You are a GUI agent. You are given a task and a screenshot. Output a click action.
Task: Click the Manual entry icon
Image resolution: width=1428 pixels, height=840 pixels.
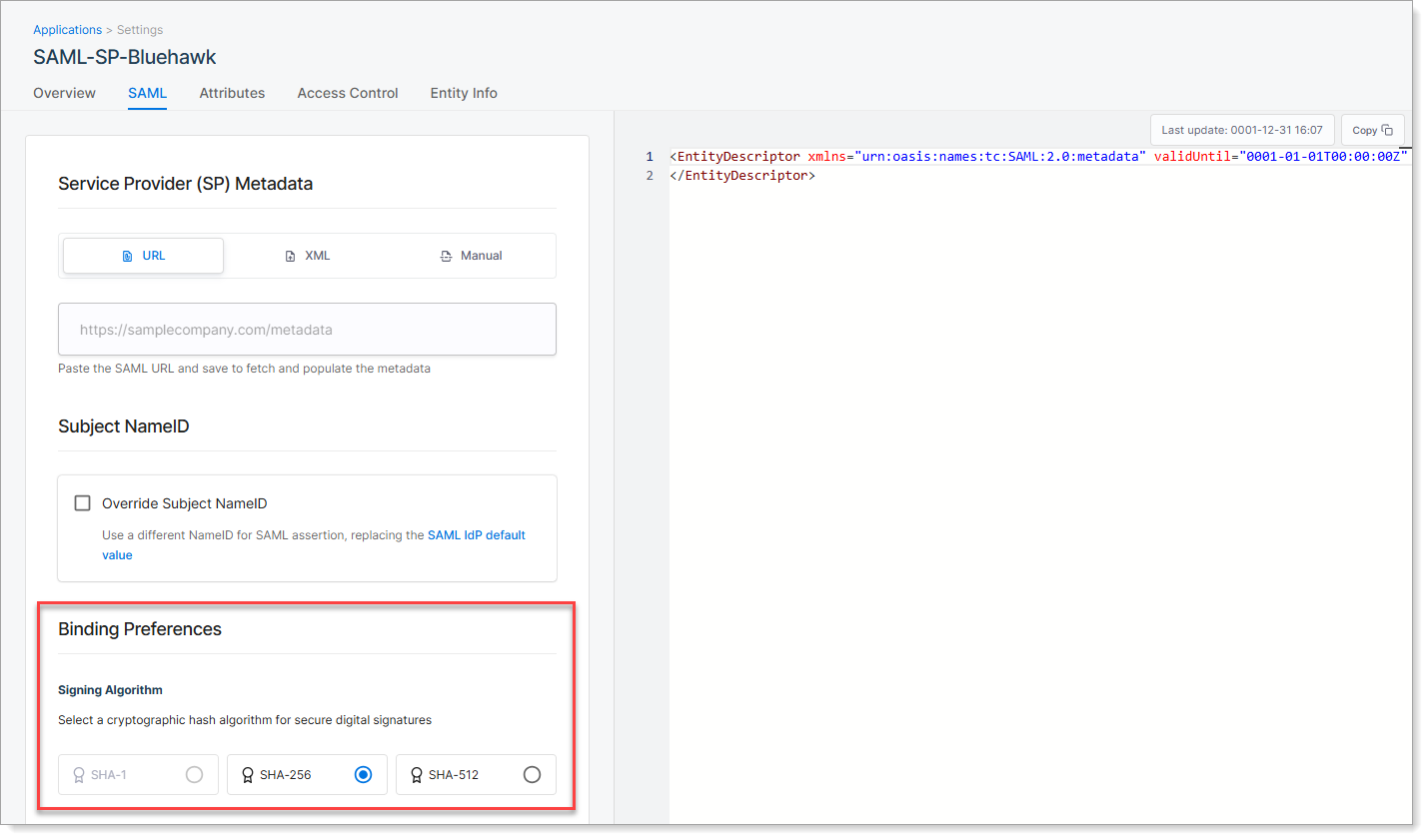[x=446, y=257]
